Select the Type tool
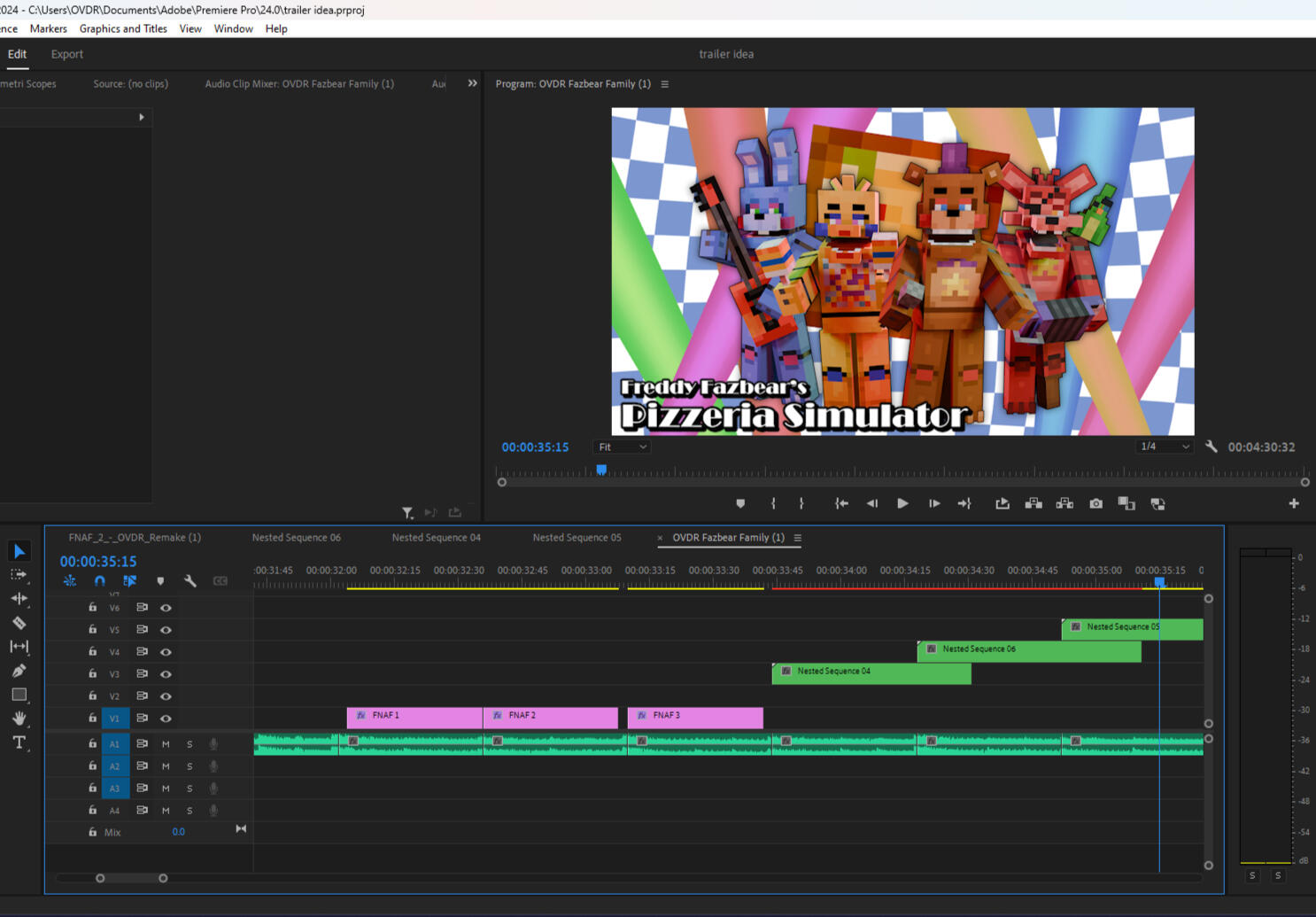 coord(19,742)
